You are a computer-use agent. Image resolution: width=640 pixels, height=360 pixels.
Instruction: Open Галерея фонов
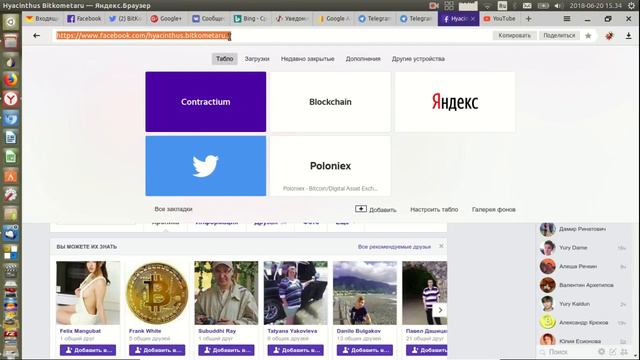[493, 209]
